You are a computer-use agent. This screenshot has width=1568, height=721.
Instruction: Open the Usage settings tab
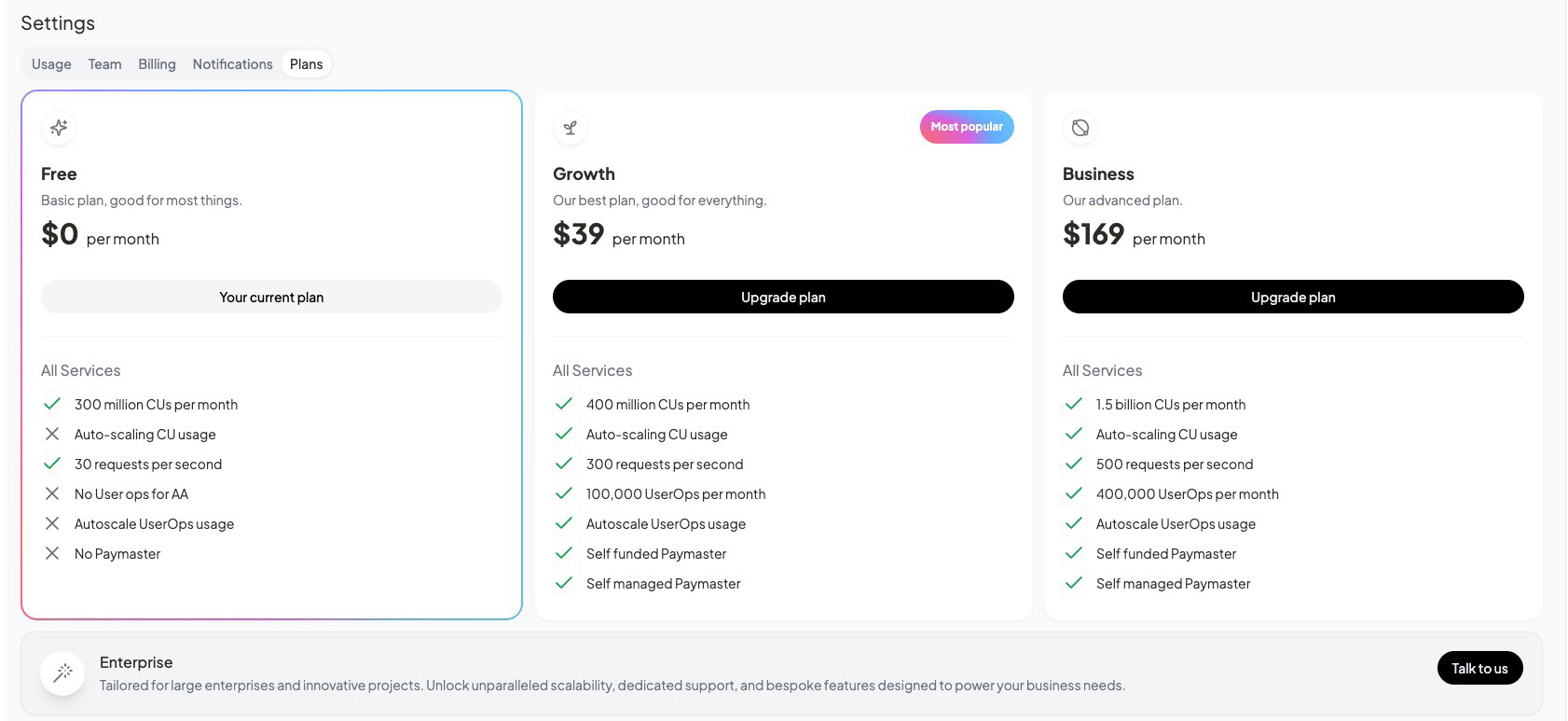pyautogui.click(x=51, y=64)
